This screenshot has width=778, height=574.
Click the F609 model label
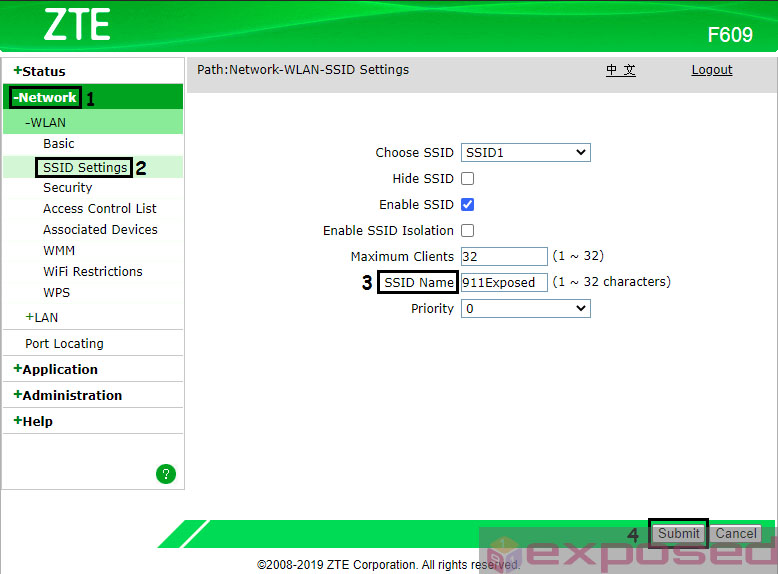coord(730,35)
